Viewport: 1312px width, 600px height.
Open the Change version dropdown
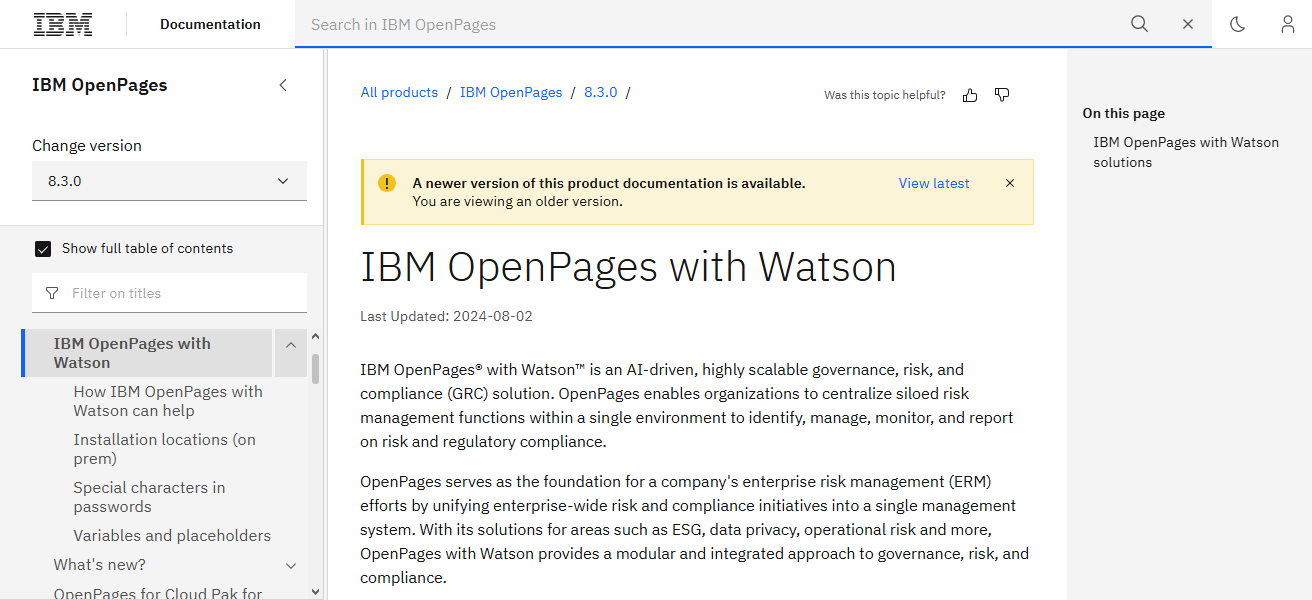click(169, 180)
